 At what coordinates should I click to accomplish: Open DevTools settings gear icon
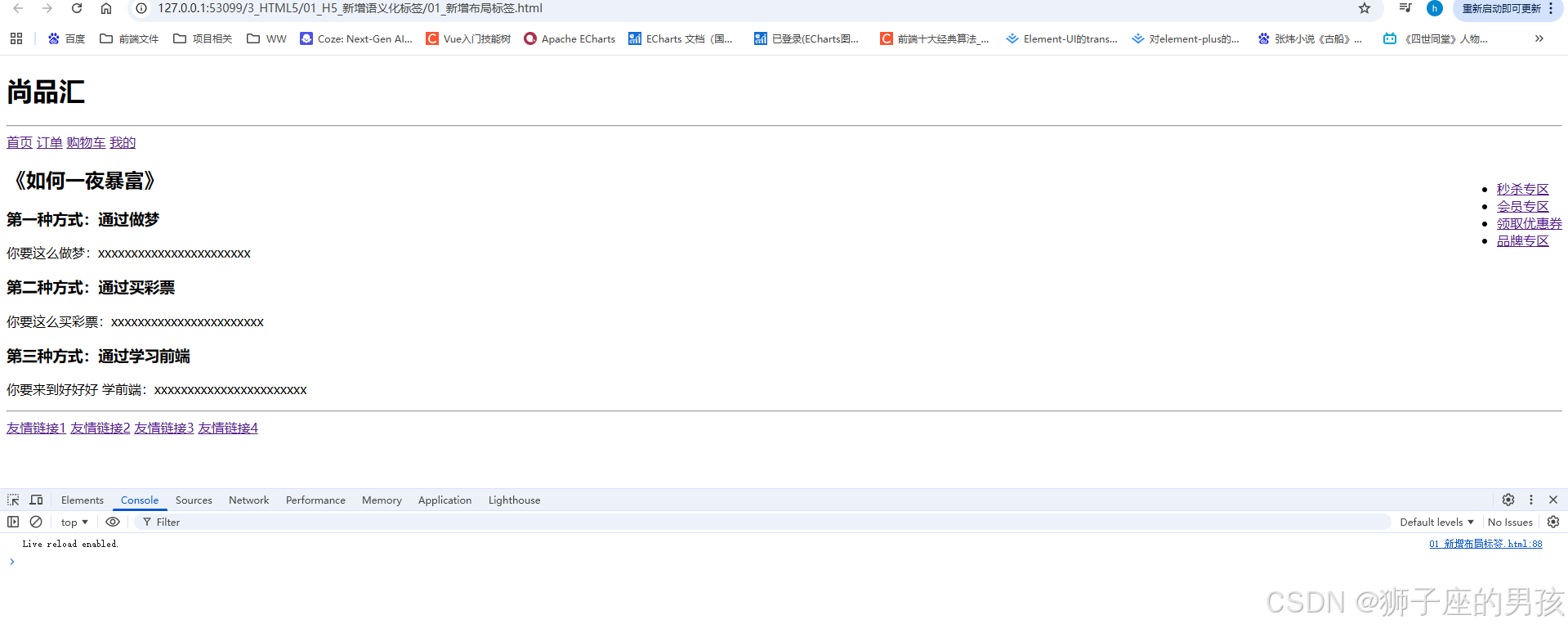(1508, 500)
